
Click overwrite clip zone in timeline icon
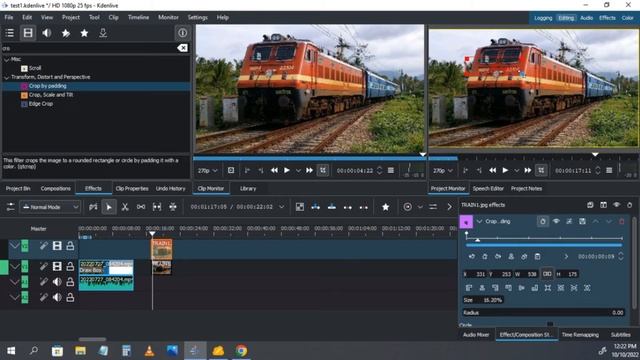coord(332,207)
